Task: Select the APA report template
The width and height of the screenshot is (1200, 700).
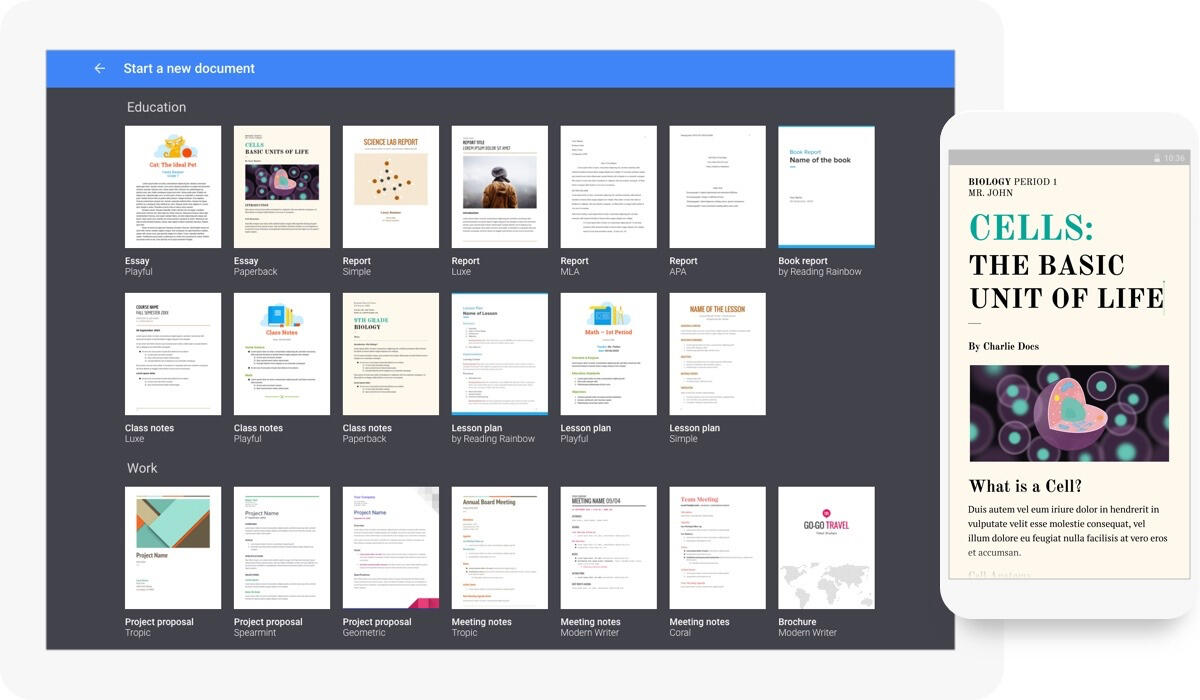Action: pyautogui.click(x=718, y=187)
